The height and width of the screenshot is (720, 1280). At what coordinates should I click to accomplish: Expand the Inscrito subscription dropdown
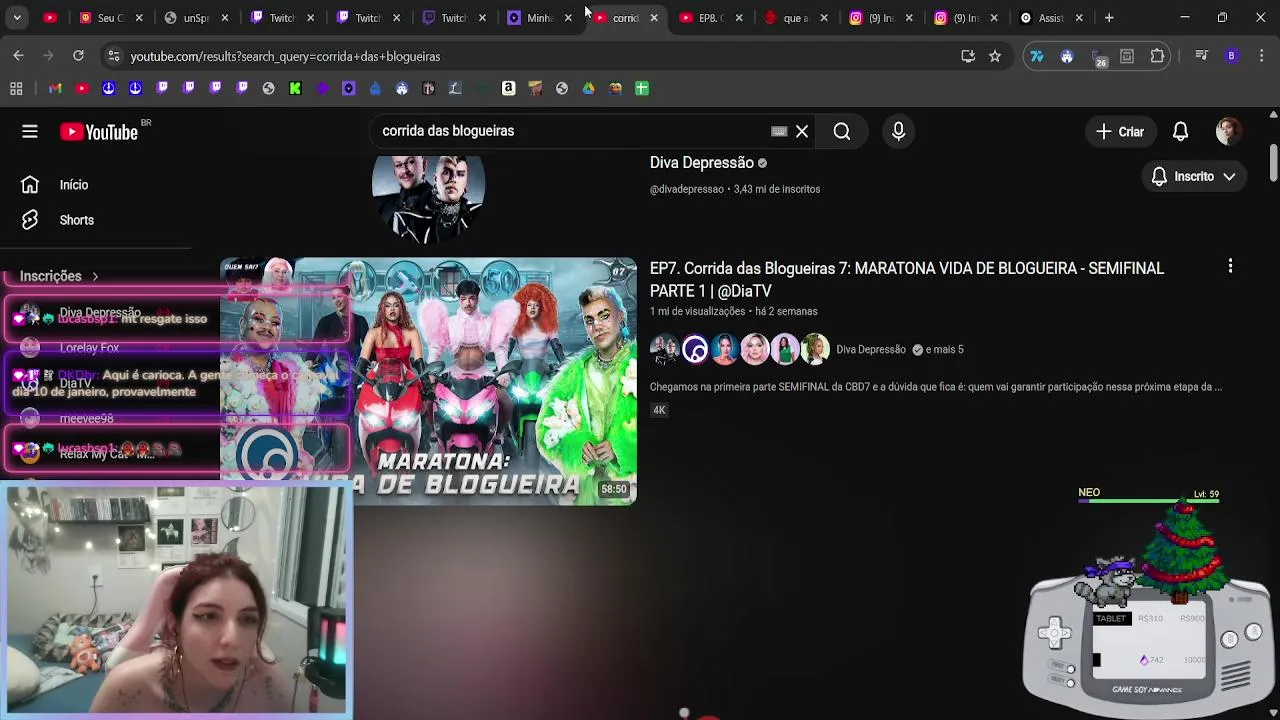(x=1192, y=176)
